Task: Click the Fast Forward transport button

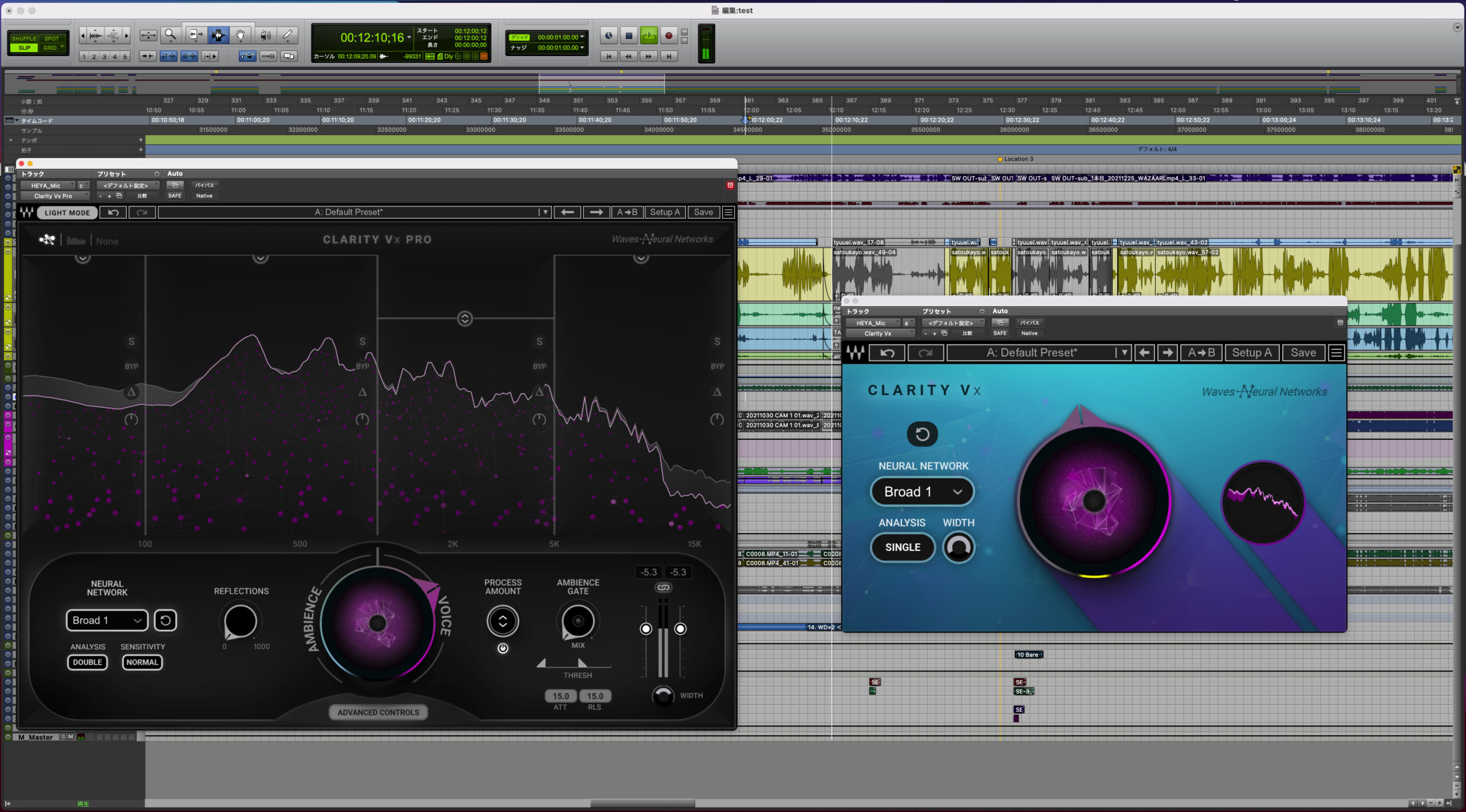Action: [649, 56]
